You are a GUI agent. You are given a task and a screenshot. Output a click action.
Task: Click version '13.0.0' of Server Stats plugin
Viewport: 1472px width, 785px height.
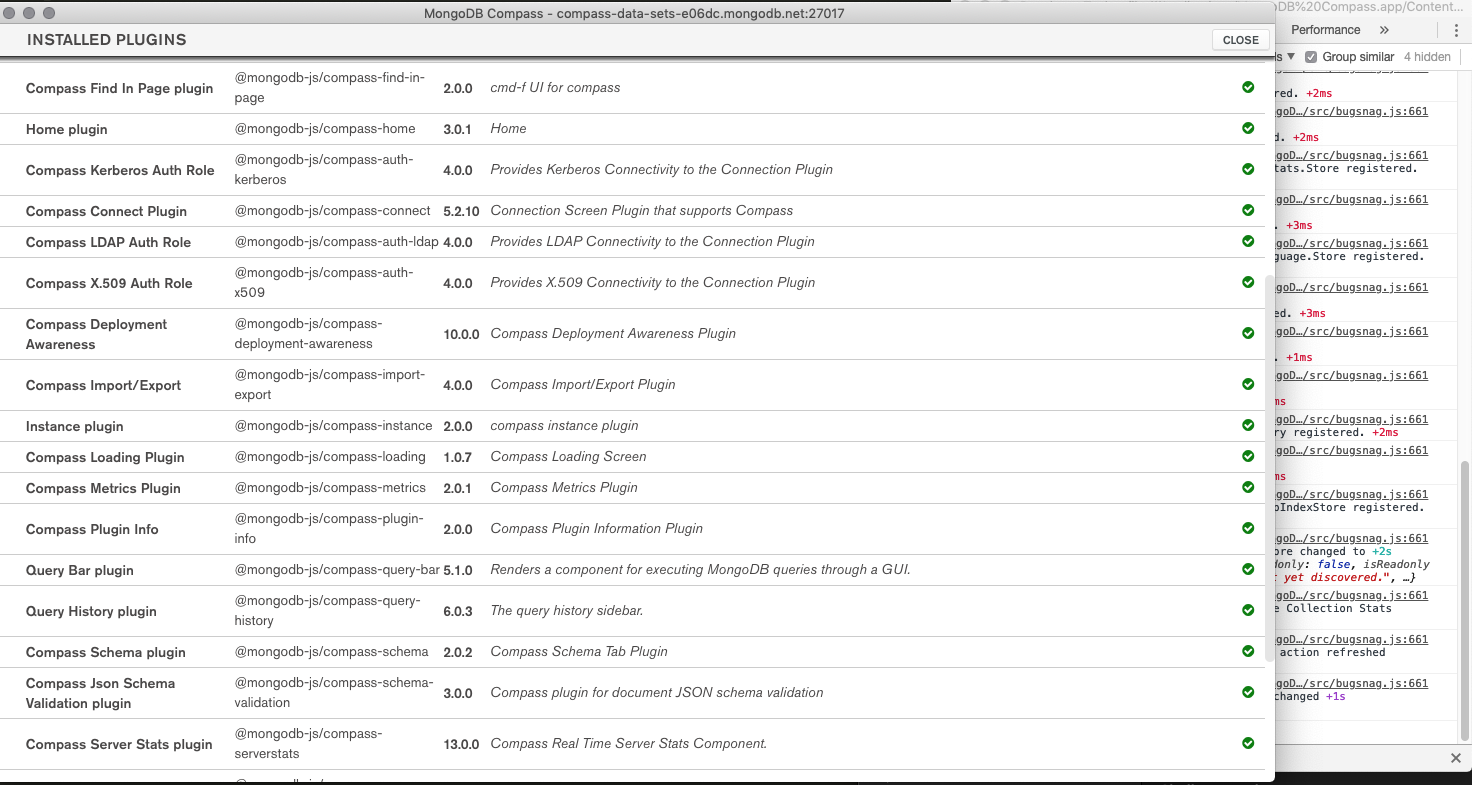[x=461, y=744]
